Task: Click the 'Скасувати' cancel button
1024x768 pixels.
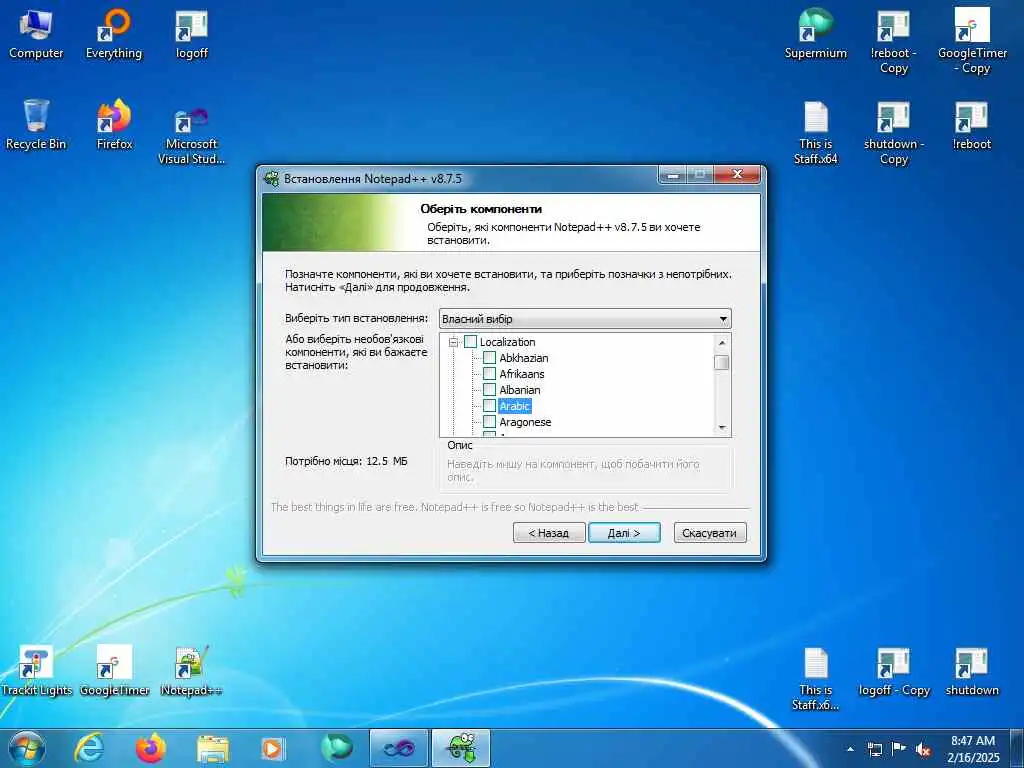Action: (x=709, y=533)
